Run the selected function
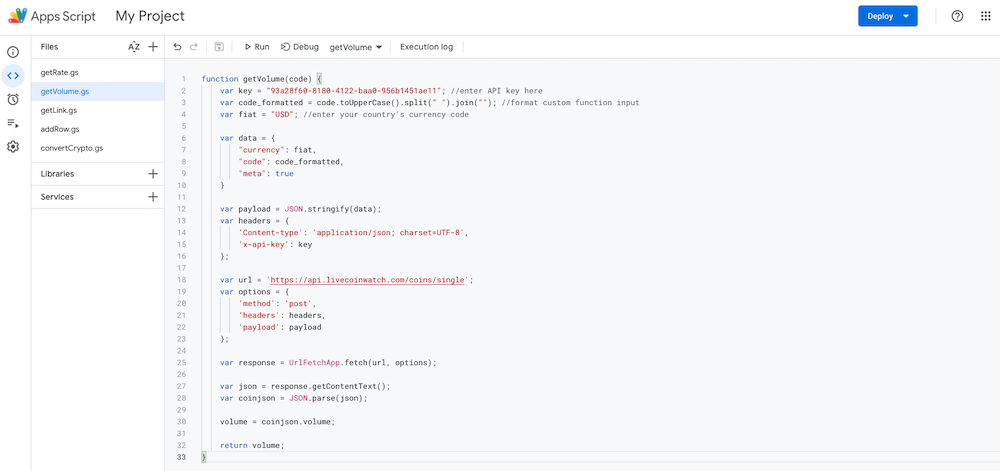This screenshot has width=1000, height=471. [x=257, y=47]
